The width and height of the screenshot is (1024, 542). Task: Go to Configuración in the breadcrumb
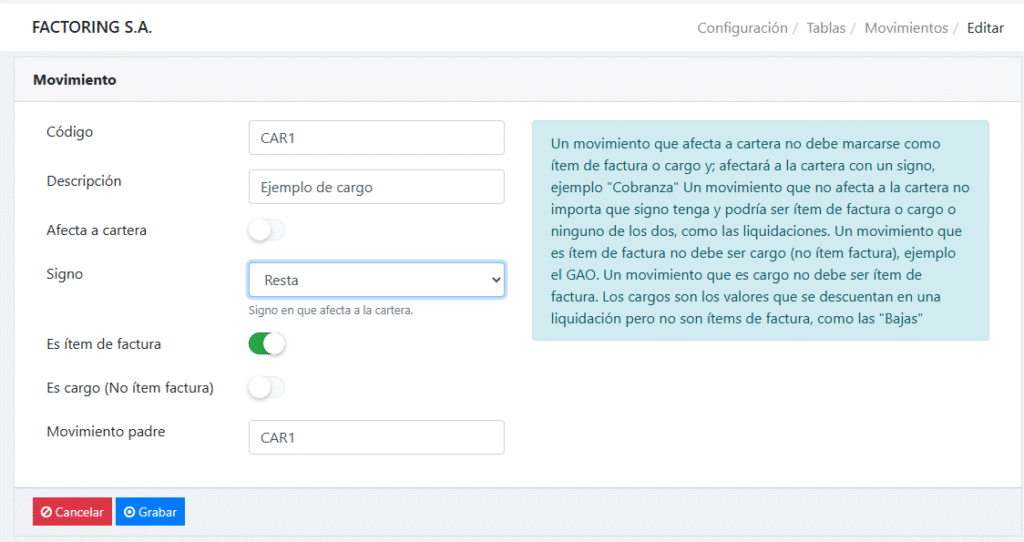point(742,28)
